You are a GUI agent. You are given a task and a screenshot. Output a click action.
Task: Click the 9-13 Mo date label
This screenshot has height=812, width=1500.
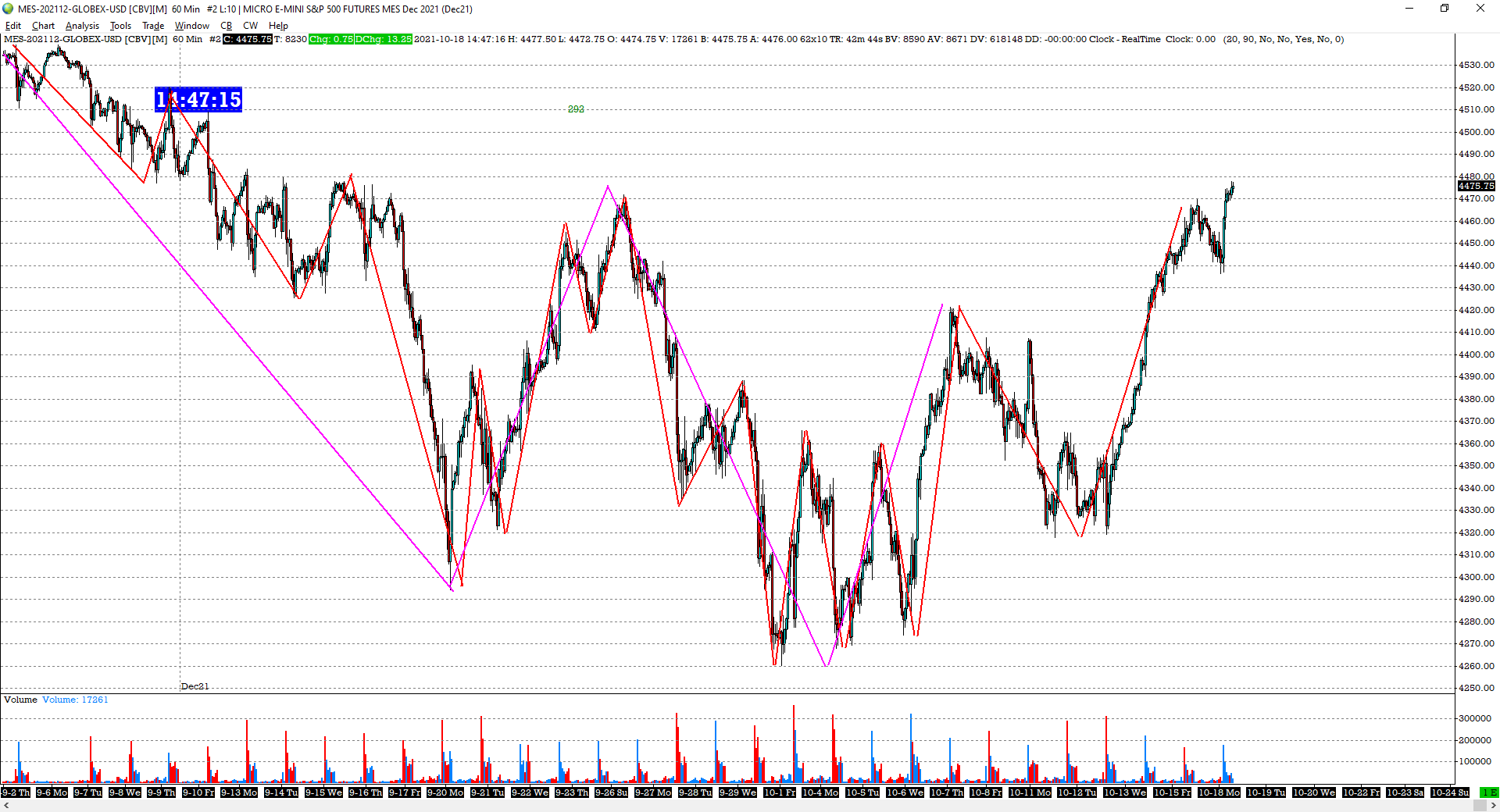click(x=239, y=792)
